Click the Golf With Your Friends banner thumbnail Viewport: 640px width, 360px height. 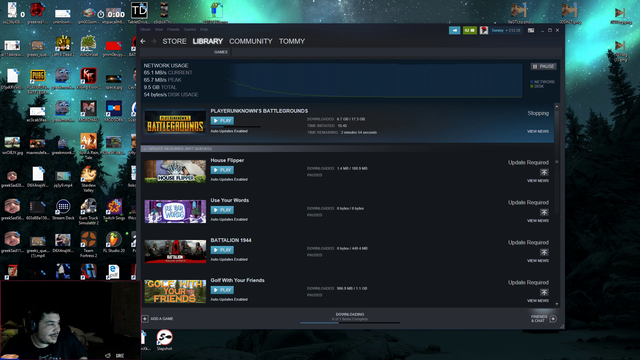175,291
